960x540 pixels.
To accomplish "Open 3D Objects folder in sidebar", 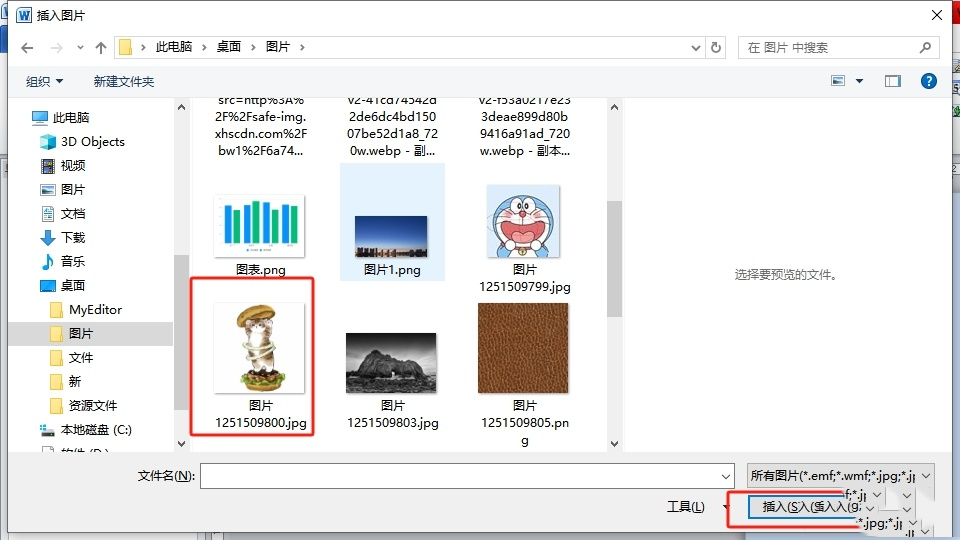I will 83,141.
